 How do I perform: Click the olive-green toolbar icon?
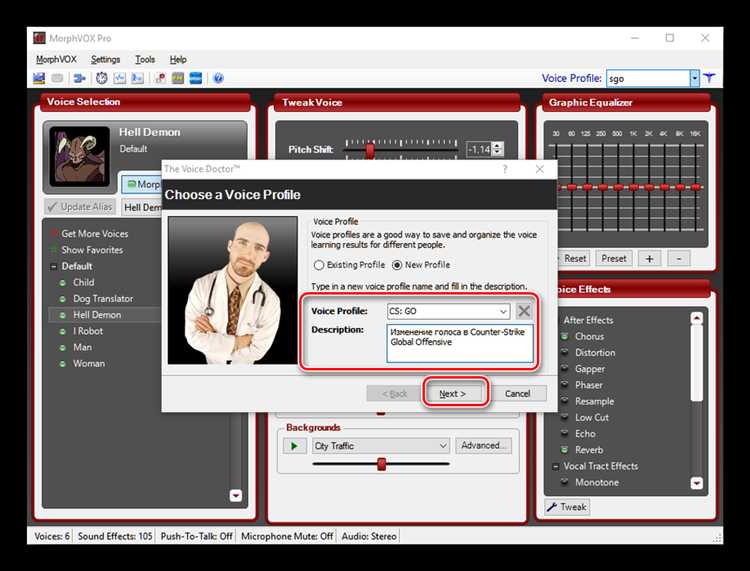[x=178, y=78]
